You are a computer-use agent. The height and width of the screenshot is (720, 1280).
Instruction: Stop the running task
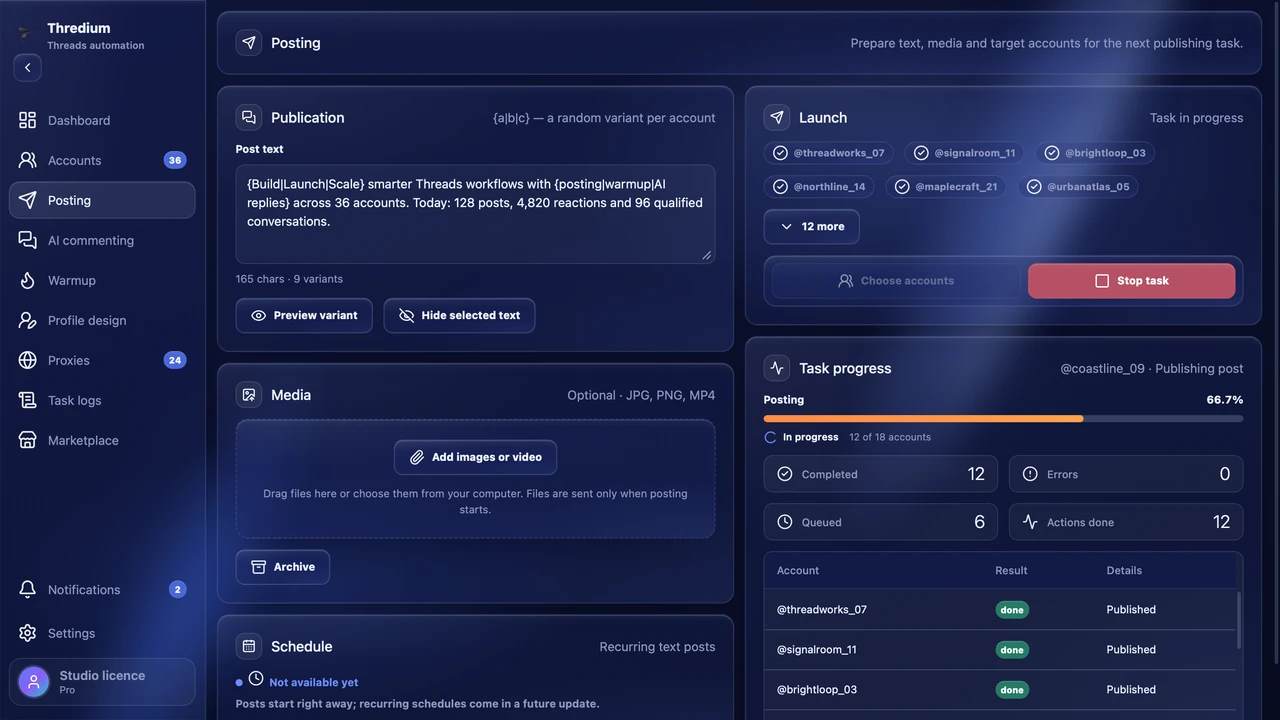1131,281
